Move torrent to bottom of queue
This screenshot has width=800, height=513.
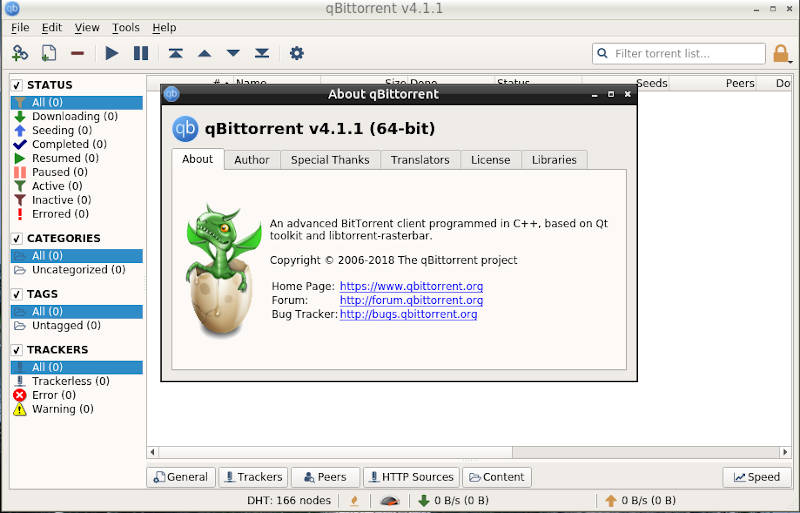[262, 53]
